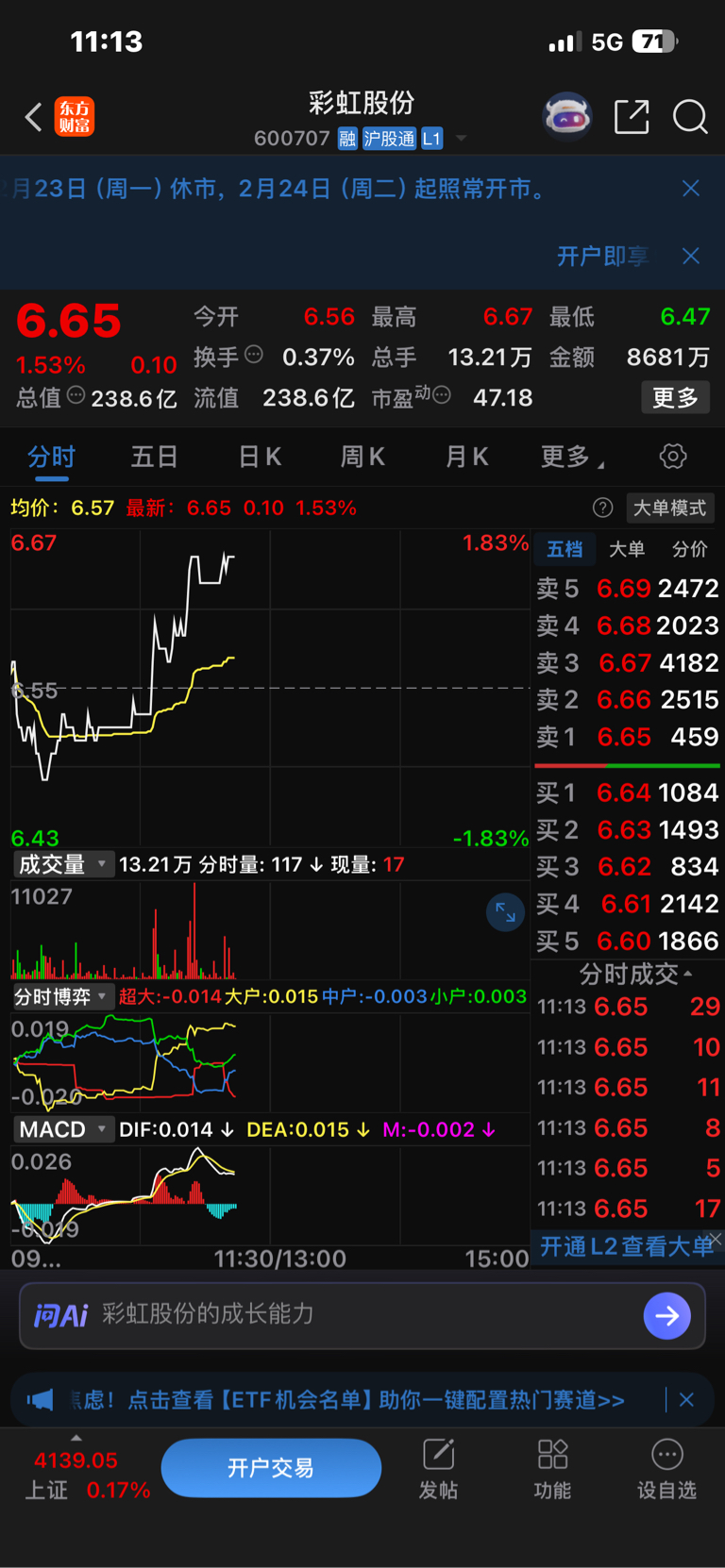Open the search magnifier icon
Viewport: 725px width, 1568px height.
(690, 117)
